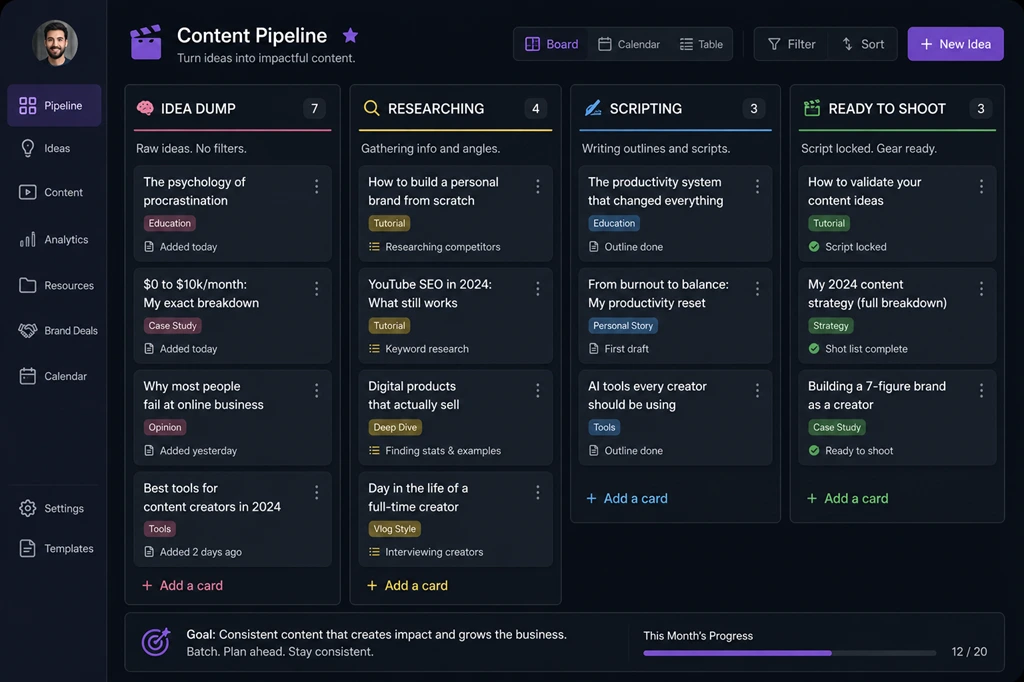Screen dimensions: 1024x682
Task: Switch to Board view
Action: [x=552, y=44]
